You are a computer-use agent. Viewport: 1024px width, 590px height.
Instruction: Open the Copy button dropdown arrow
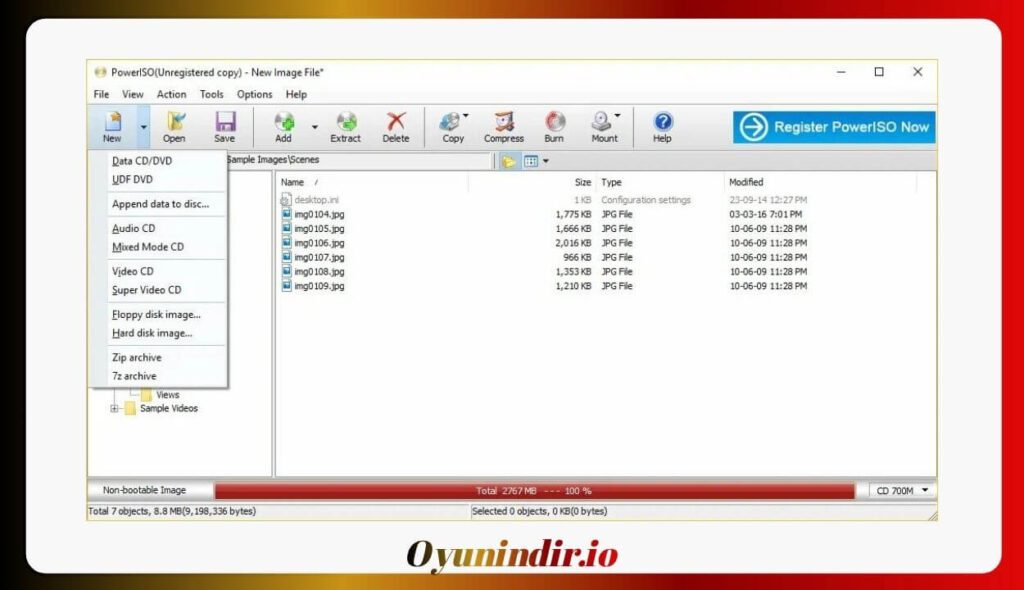click(x=466, y=116)
